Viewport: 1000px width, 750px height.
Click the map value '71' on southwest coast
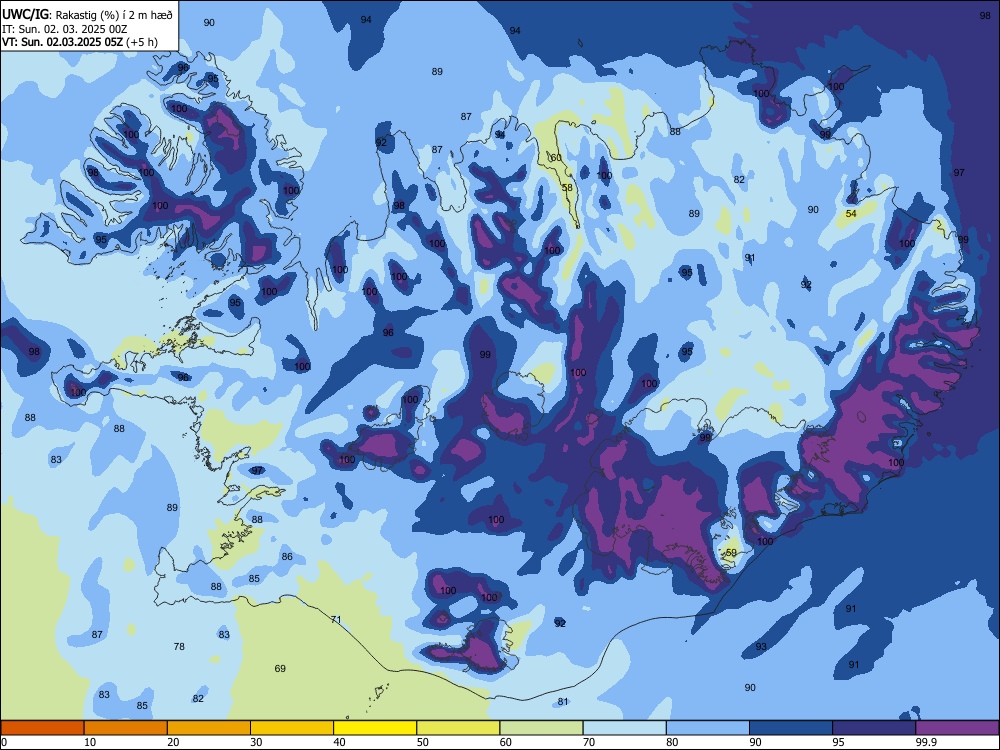point(336,619)
